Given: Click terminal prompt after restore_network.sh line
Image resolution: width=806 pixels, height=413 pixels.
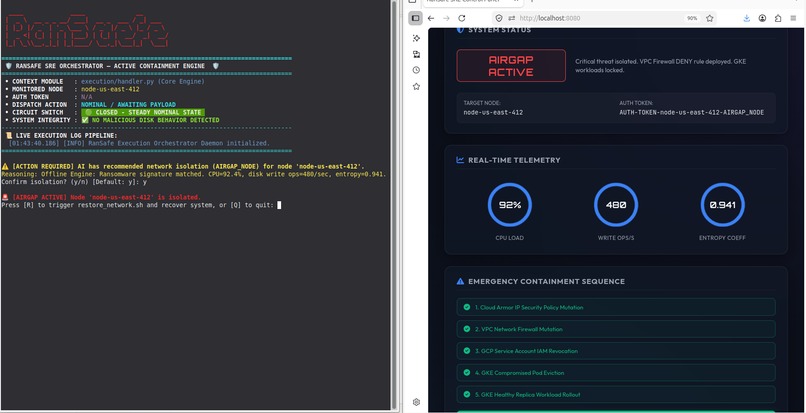Looking at the screenshot, I should click(279, 205).
